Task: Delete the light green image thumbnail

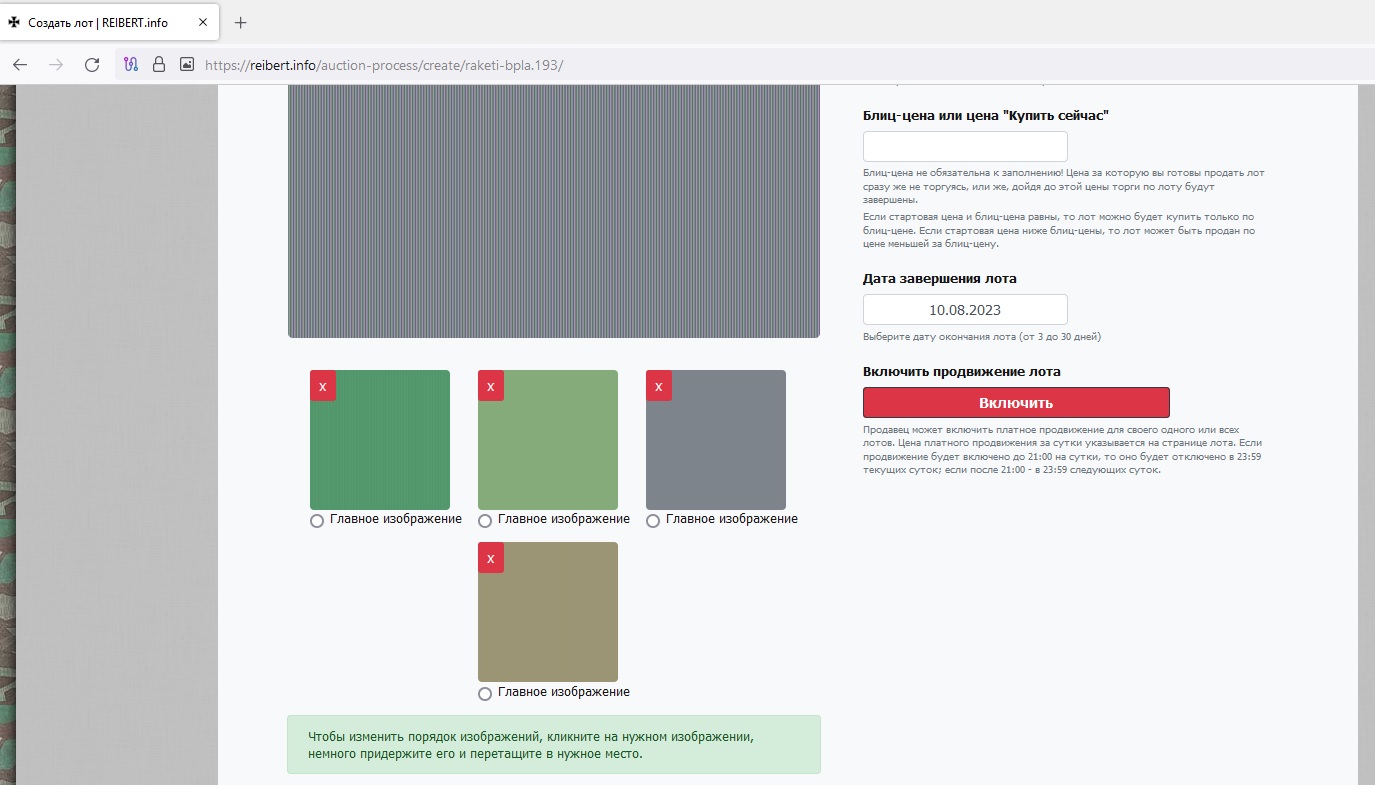Action: click(x=490, y=386)
